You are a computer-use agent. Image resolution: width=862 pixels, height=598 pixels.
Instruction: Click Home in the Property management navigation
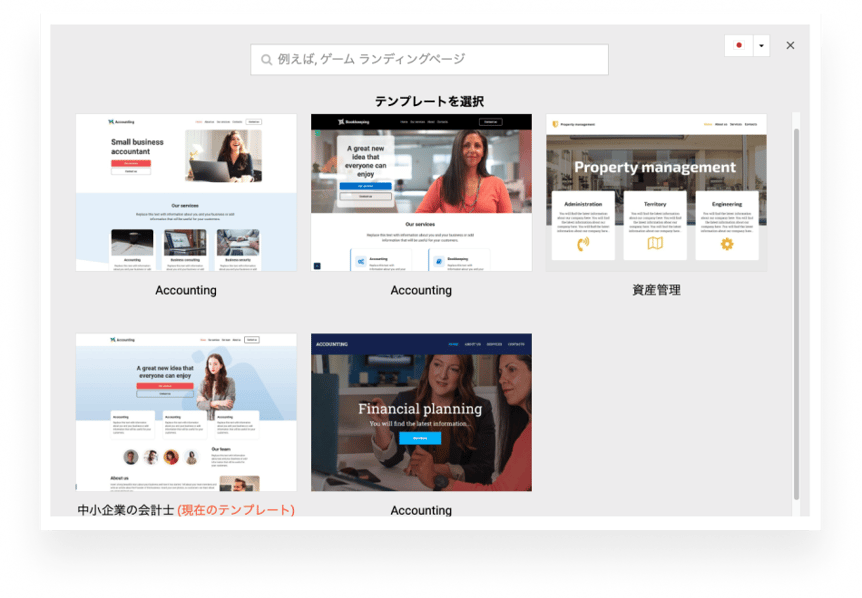pyautogui.click(x=707, y=124)
